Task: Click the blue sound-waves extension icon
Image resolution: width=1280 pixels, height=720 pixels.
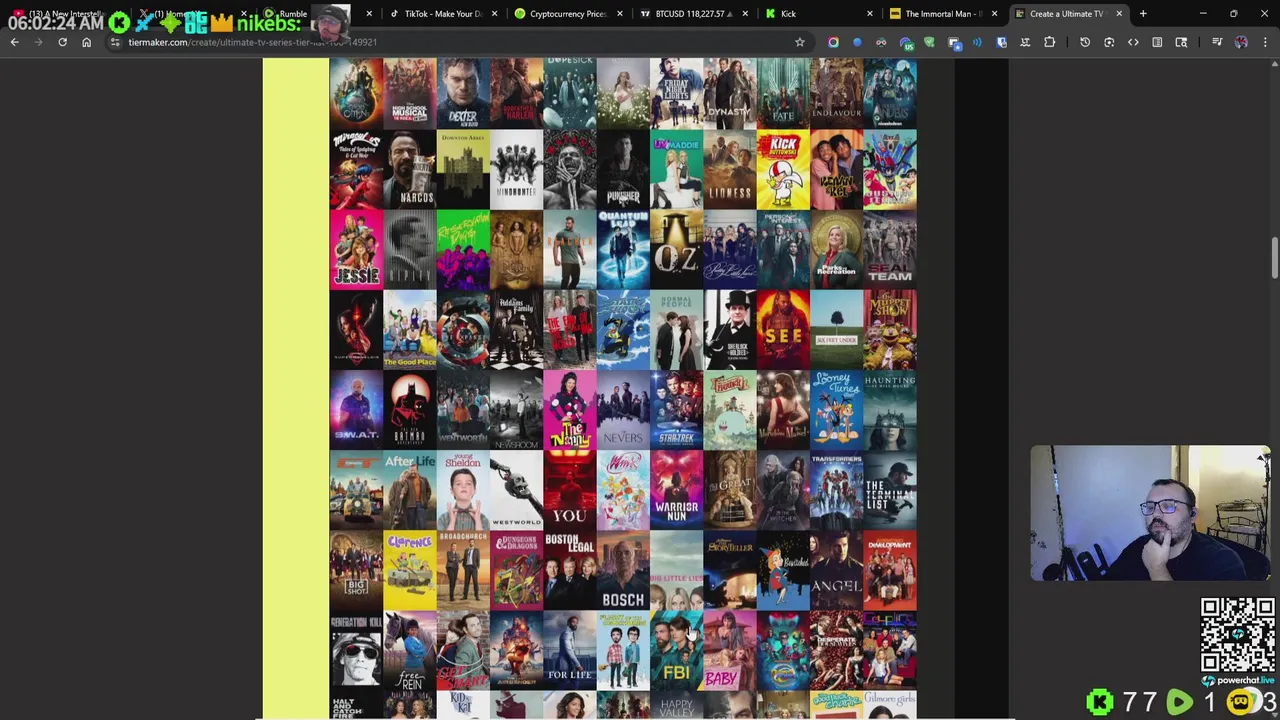Action: point(977,42)
